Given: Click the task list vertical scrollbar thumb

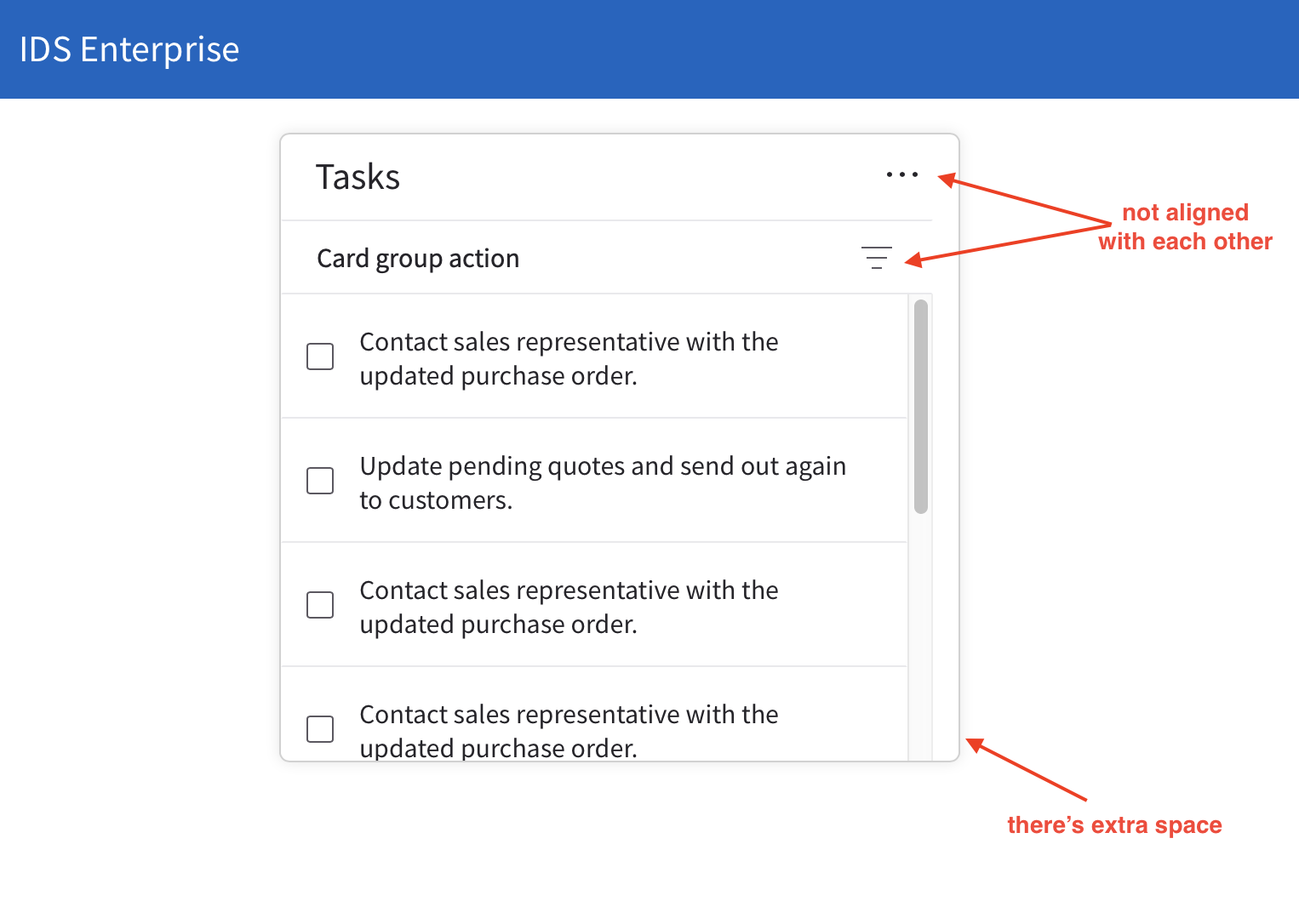Looking at the screenshot, I should [921, 407].
